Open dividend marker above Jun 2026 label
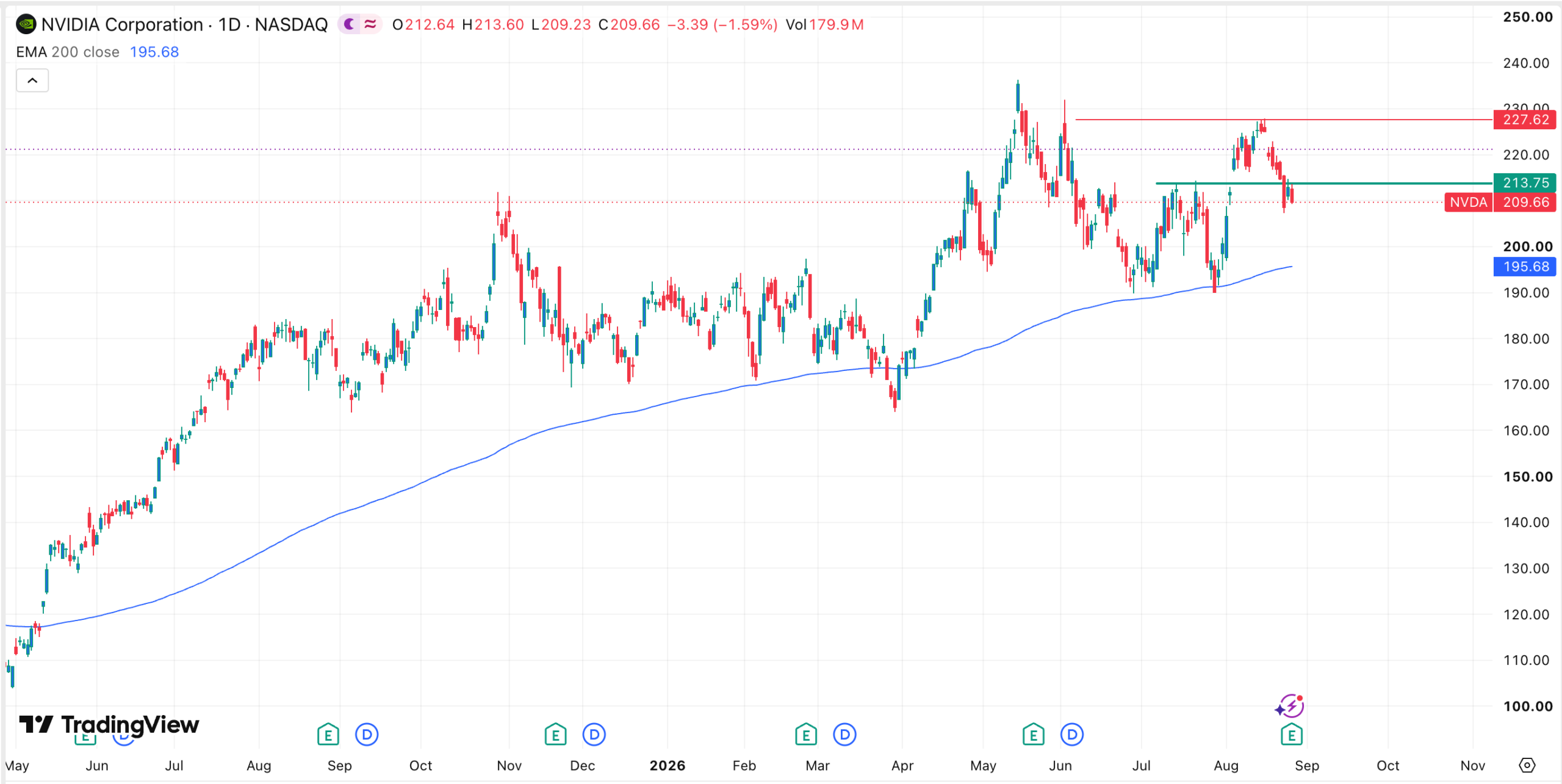 [x=1072, y=735]
